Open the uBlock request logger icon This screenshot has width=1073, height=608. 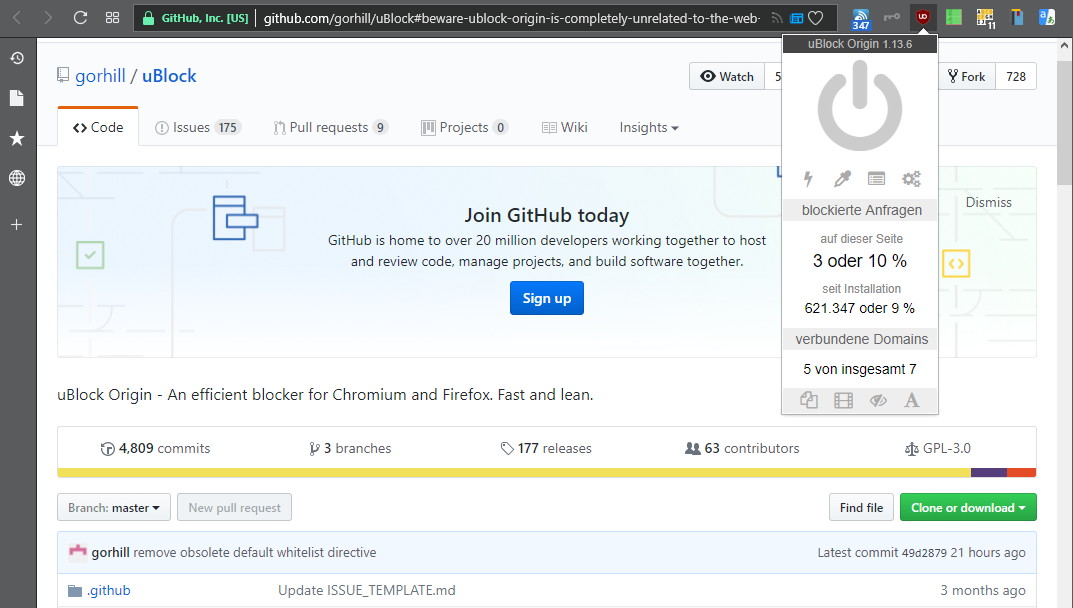(877, 179)
